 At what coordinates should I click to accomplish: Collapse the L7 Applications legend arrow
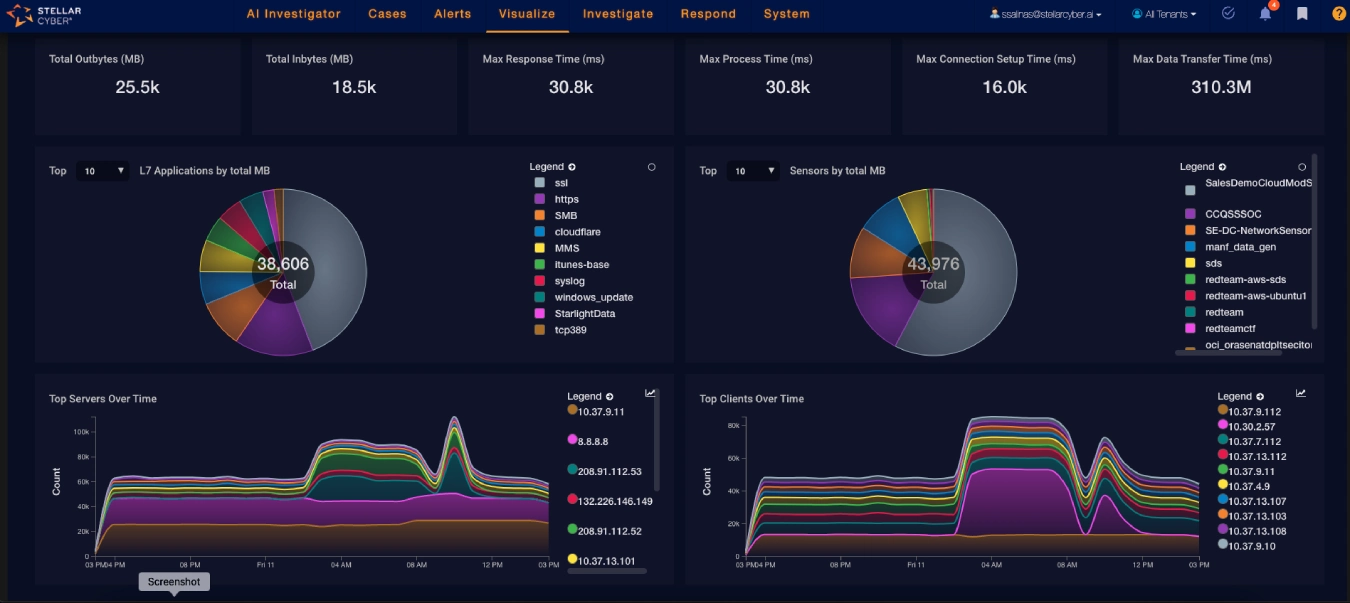[572, 167]
